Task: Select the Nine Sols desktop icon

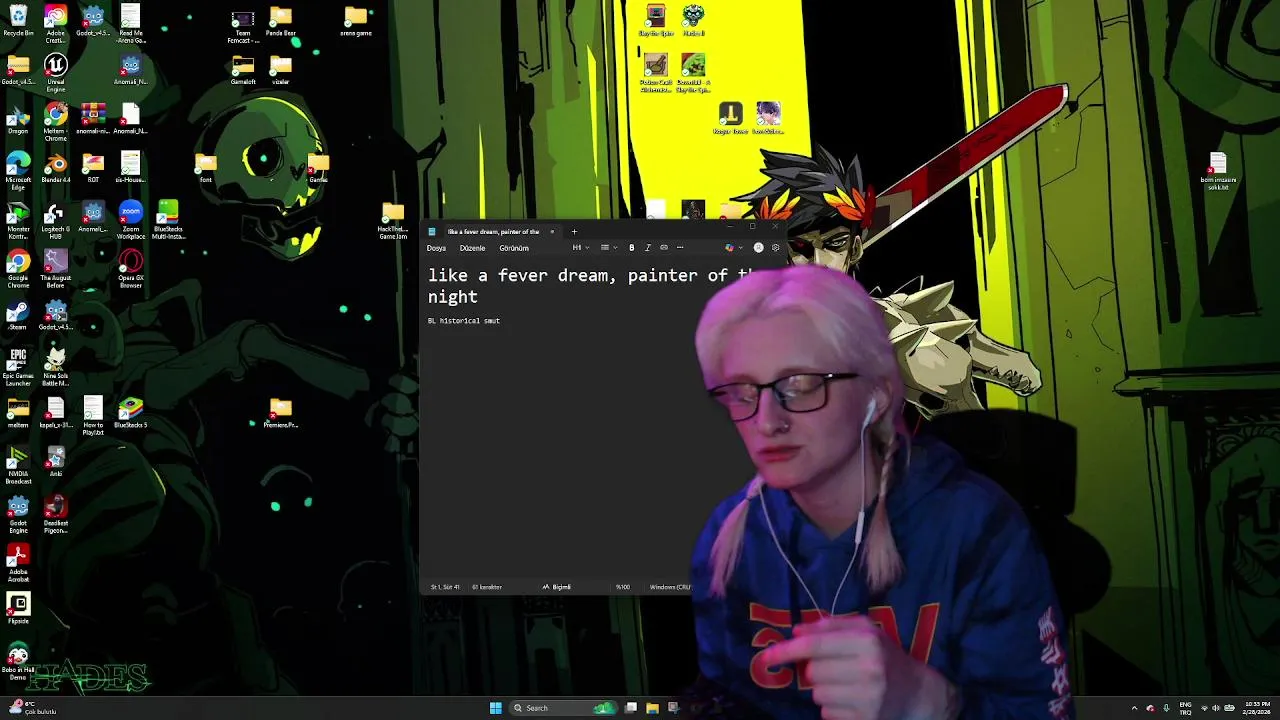Action: click(55, 366)
